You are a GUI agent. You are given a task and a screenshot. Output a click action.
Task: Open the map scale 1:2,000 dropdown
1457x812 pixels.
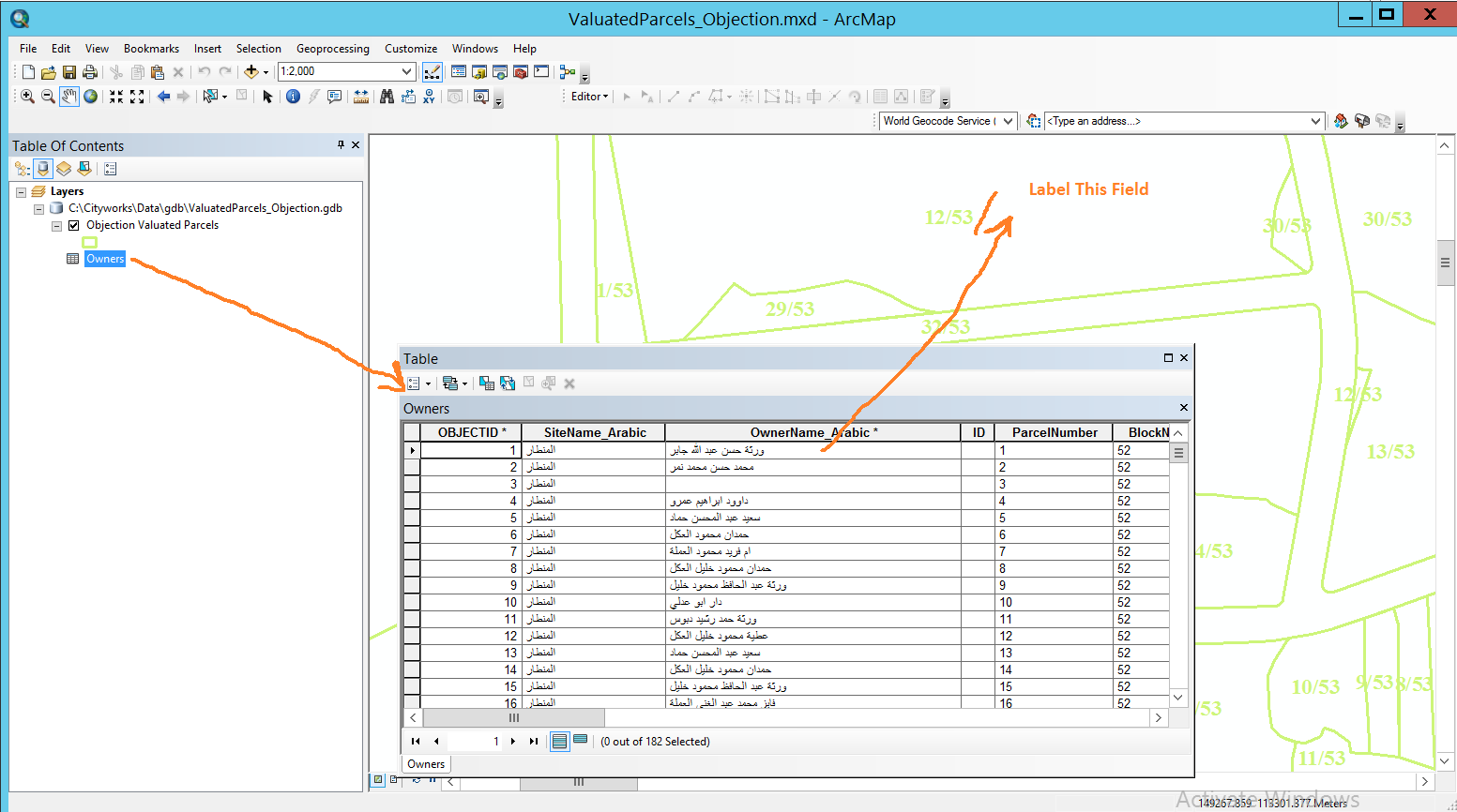coord(406,71)
